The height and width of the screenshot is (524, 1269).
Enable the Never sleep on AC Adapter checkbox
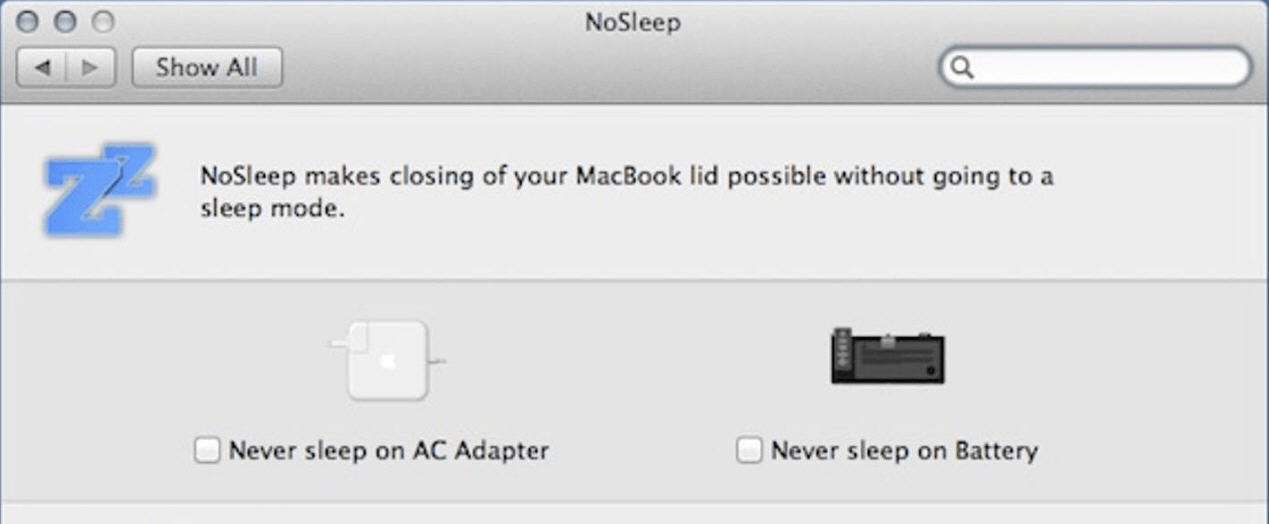[x=208, y=451]
